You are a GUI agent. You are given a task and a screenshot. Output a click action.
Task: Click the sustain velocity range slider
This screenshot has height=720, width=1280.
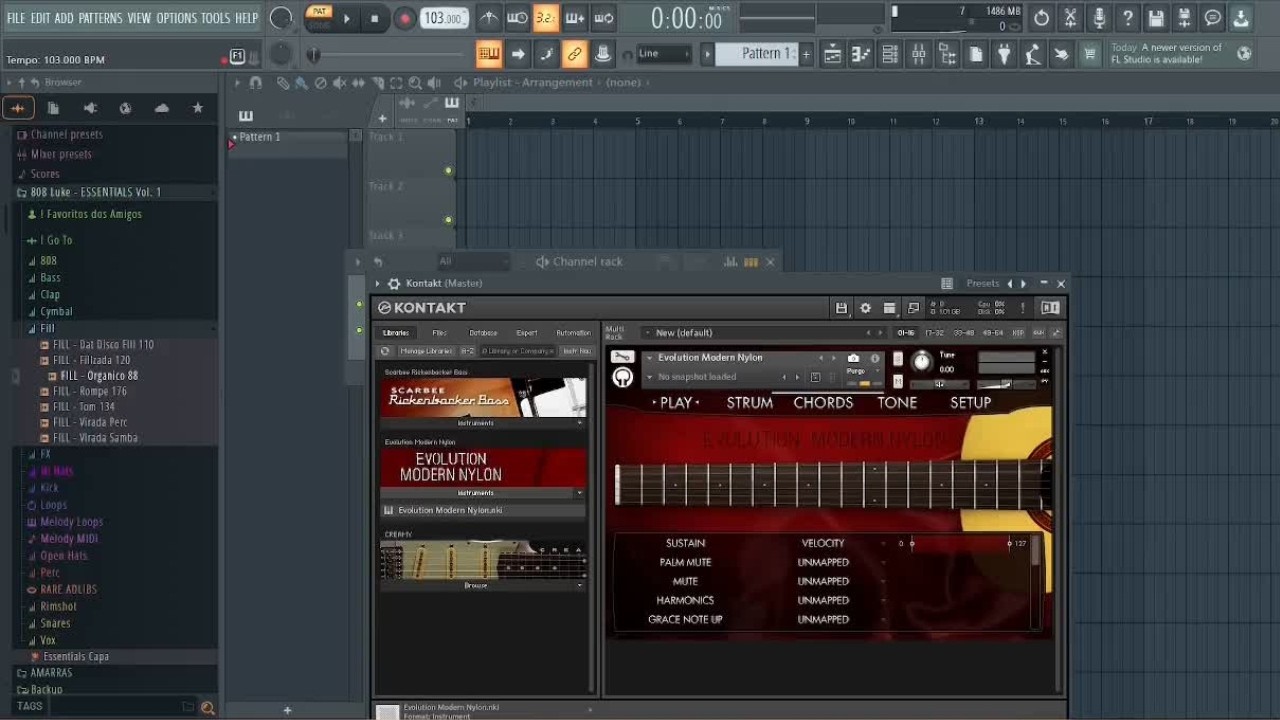[x=960, y=544]
